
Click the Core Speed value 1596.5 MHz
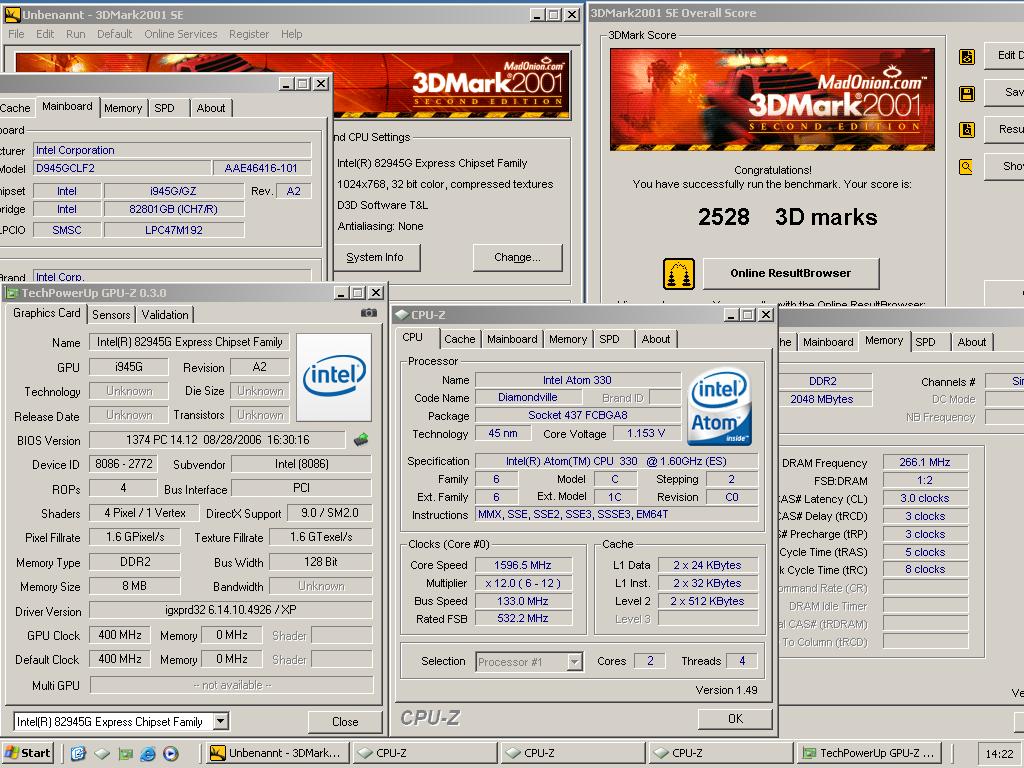tap(523, 565)
